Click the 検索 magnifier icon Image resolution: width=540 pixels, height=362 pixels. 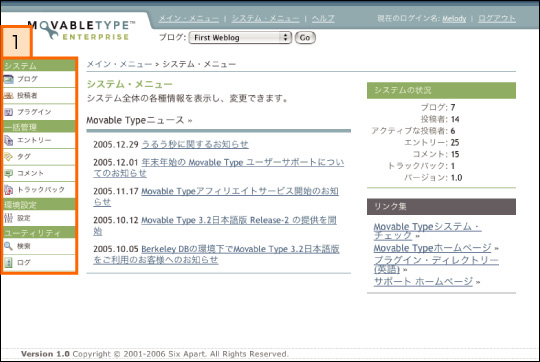(9, 246)
